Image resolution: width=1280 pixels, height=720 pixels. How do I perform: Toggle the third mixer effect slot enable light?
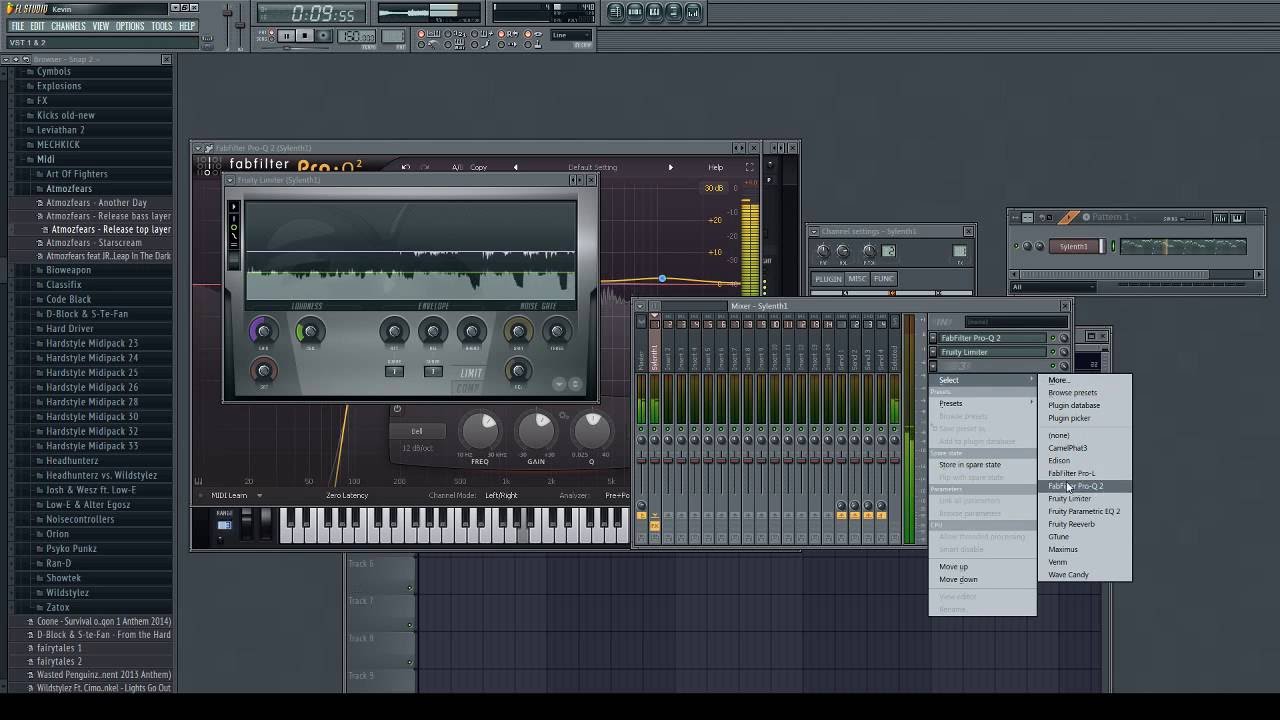pyautogui.click(x=1052, y=366)
